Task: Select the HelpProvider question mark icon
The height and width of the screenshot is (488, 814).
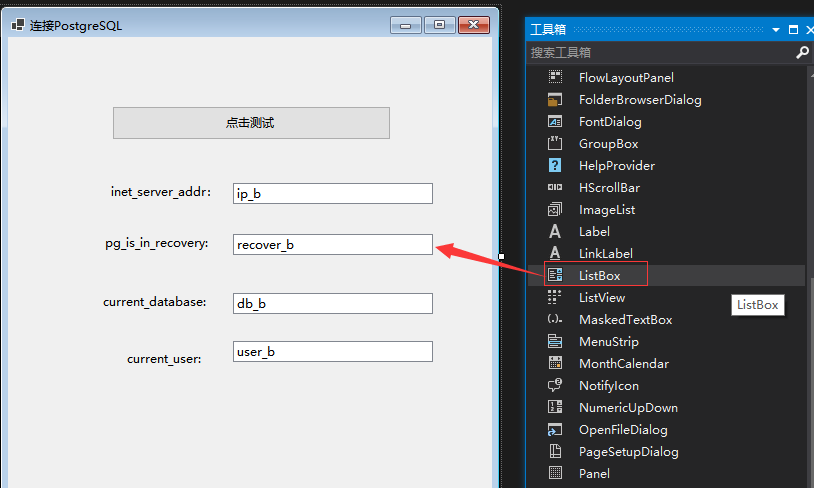Action: 555,165
